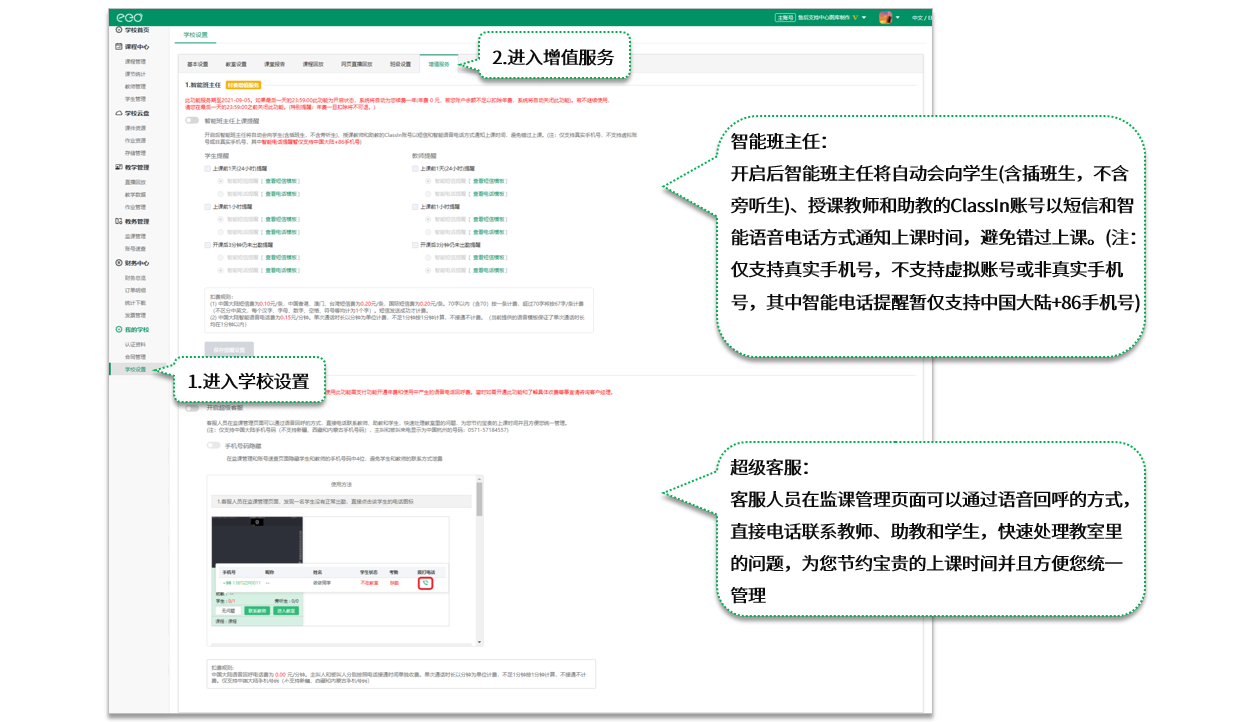Open 查看电话模板 link for student 上课前1天
1238x722 pixels.
click(281, 193)
